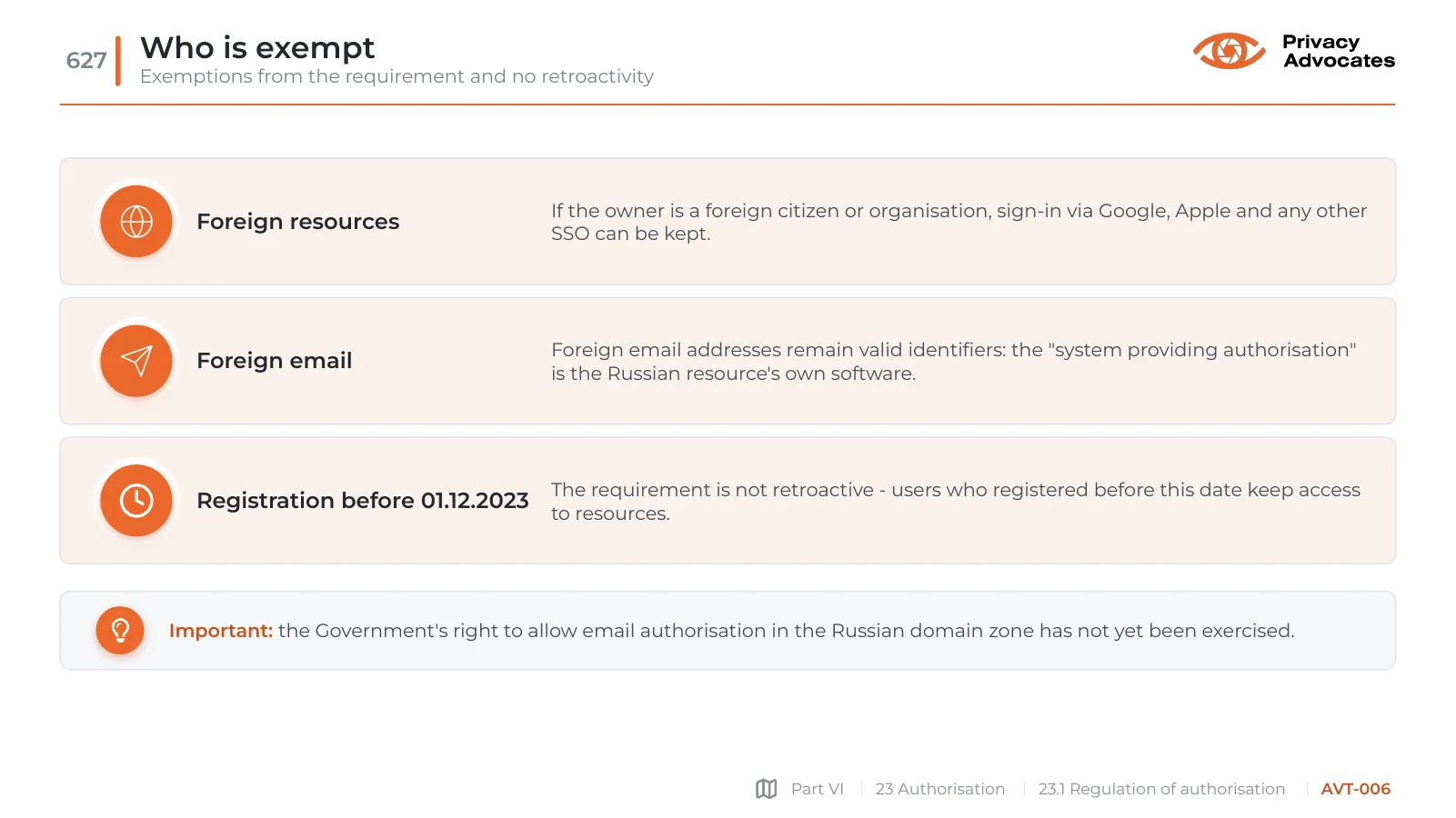Click the note about the Government's right
Viewport: 1456px width, 818px height.
click(x=786, y=631)
